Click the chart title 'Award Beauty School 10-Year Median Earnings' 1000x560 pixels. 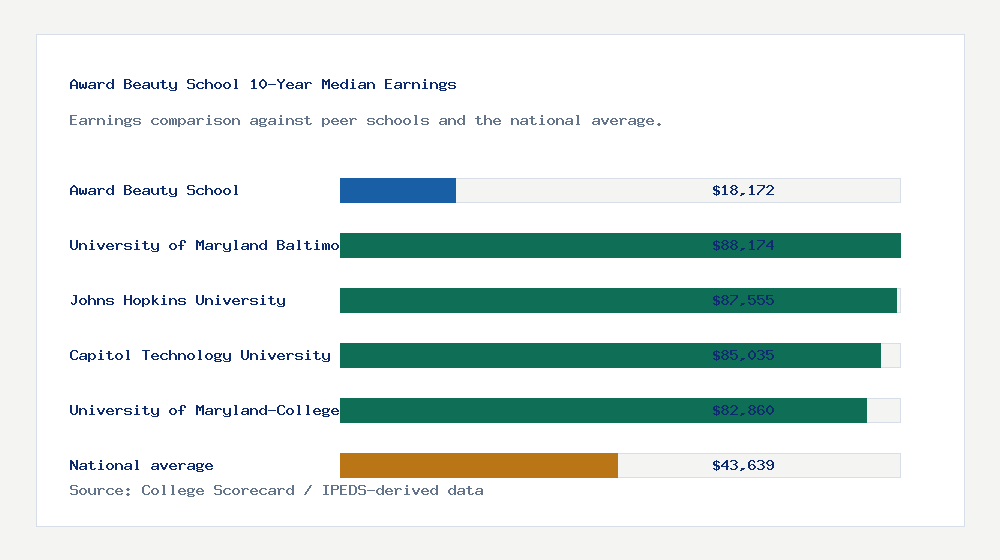(x=263, y=84)
